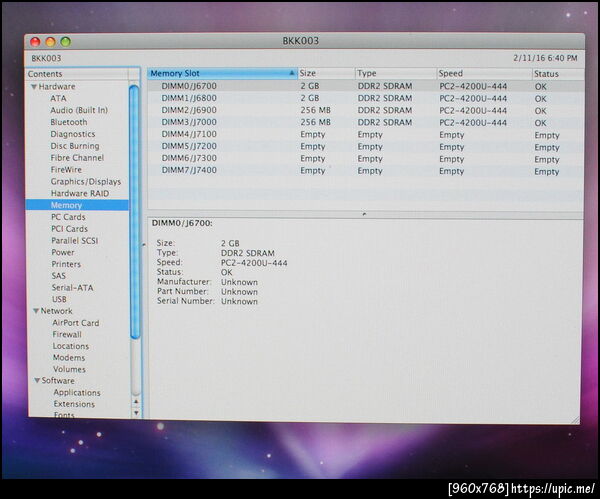Viewport: 600px width, 499px height.
Task: Click PC2-4200U-444 speed detail value
Action: [254, 263]
